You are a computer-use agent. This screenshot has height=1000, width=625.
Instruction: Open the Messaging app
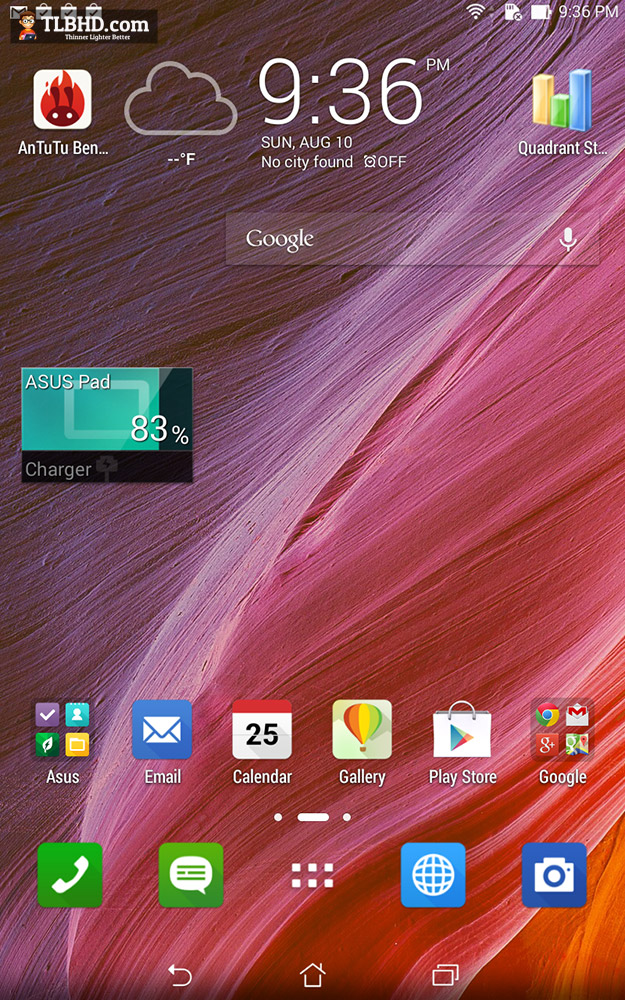tap(191, 875)
